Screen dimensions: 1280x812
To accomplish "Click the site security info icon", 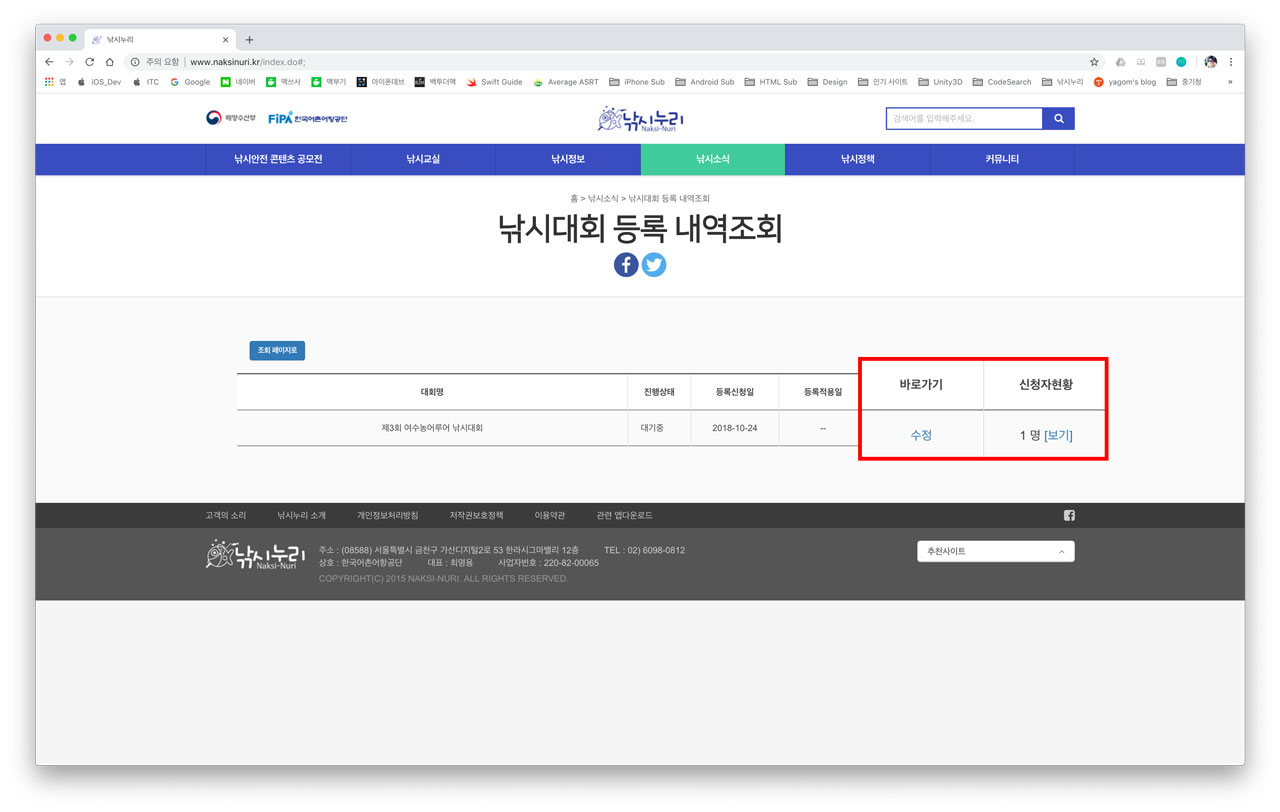I will [133, 60].
